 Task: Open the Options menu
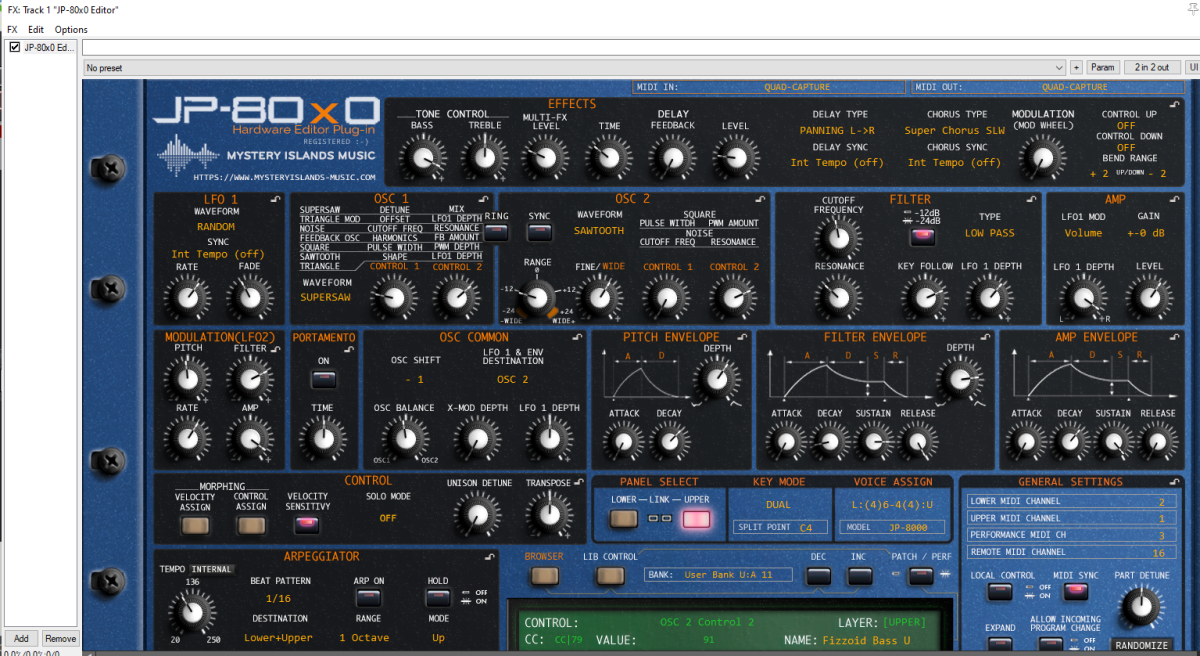click(71, 30)
